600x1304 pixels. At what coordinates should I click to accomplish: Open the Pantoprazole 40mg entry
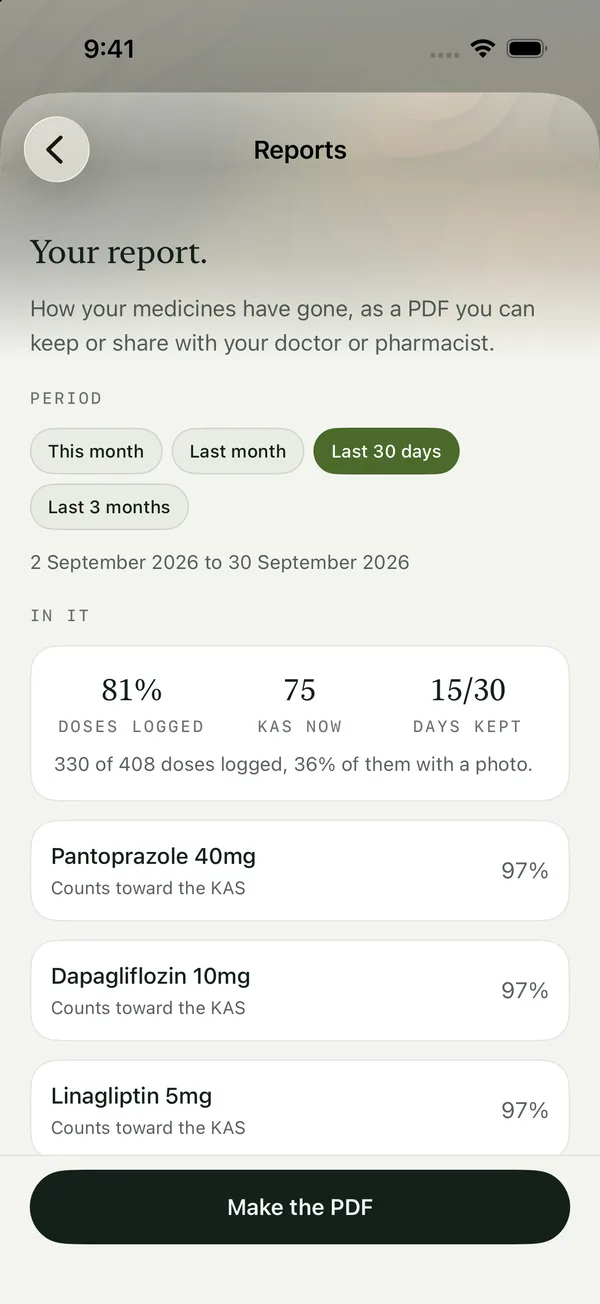(300, 871)
